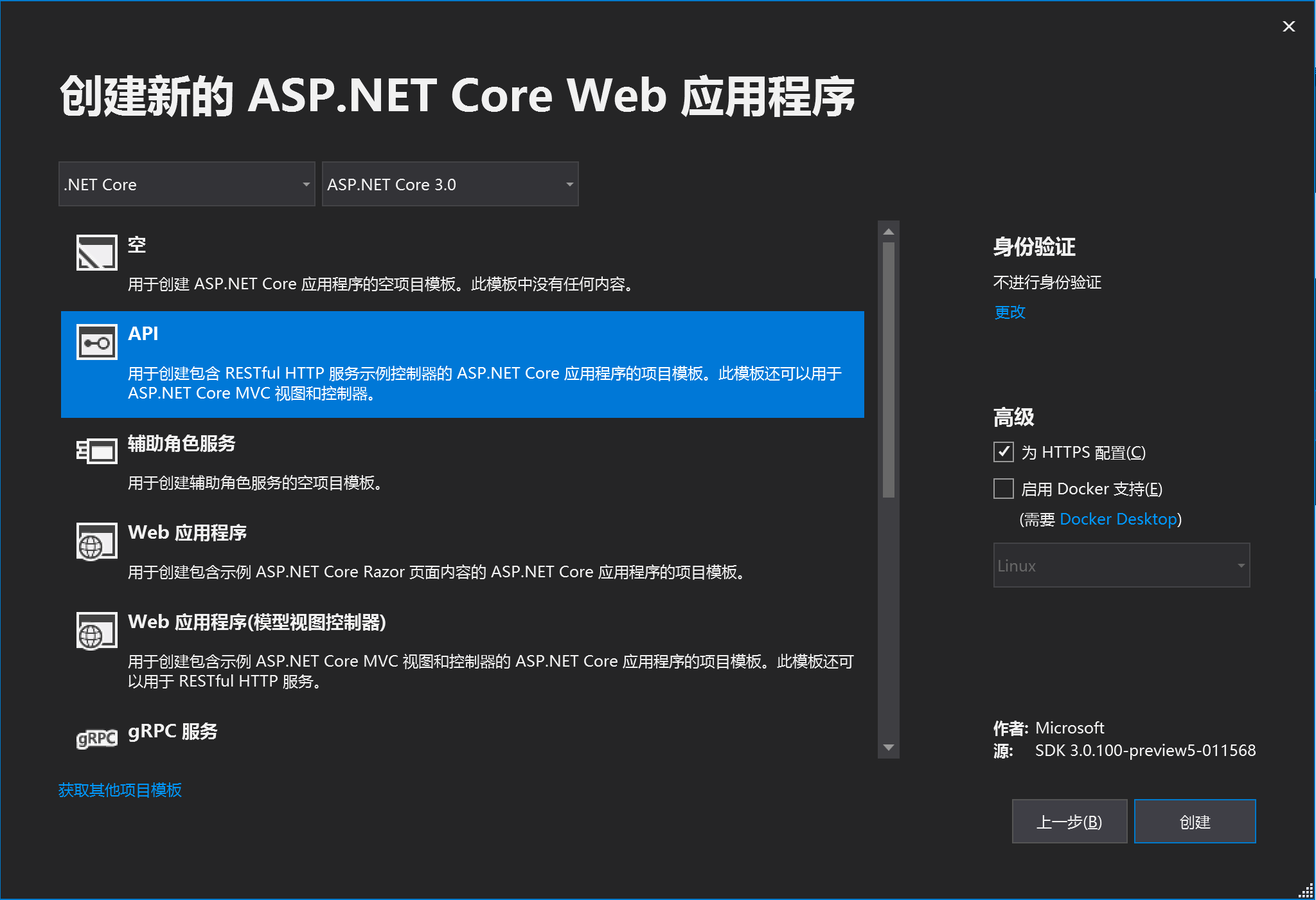
Task: Close the dialog with the X icon
Action: pyautogui.click(x=1288, y=26)
